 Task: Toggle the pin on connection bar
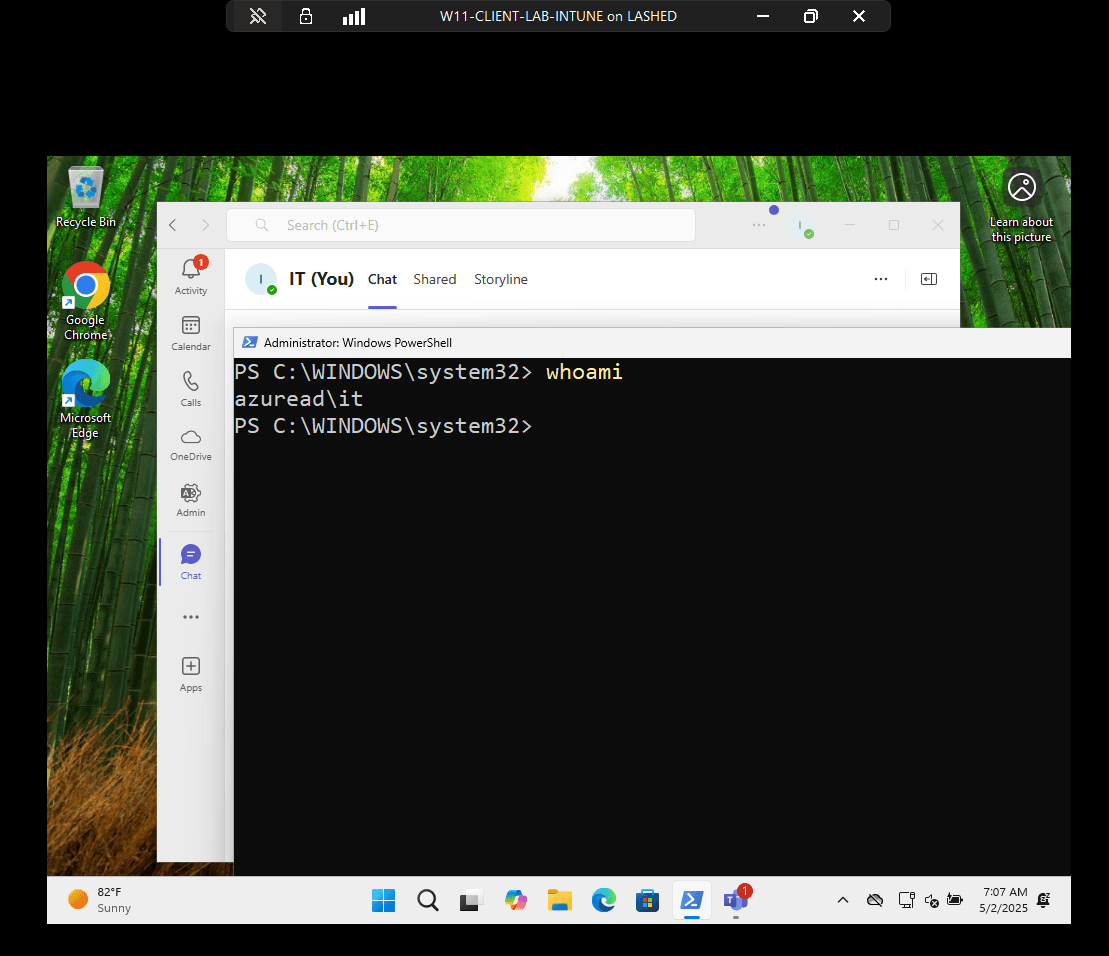(258, 16)
